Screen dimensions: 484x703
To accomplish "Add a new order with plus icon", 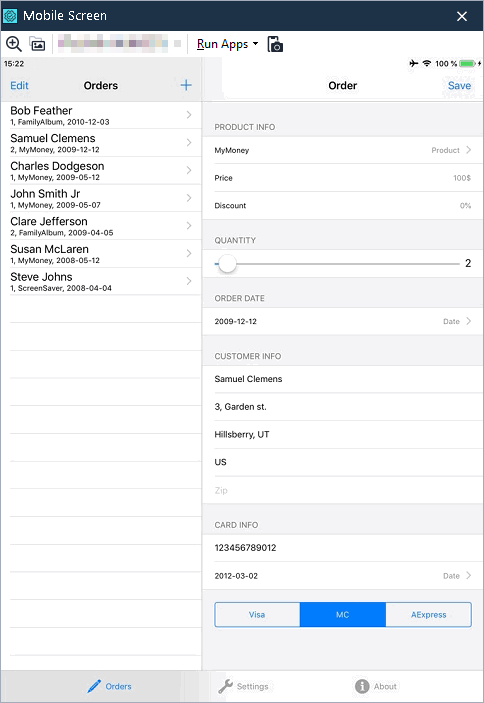I will tap(186, 85).
